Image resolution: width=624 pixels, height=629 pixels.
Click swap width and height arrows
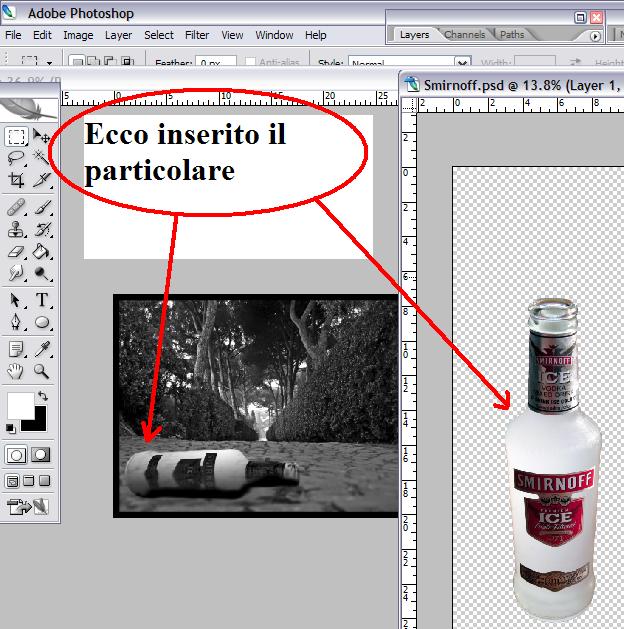point(575,62)
